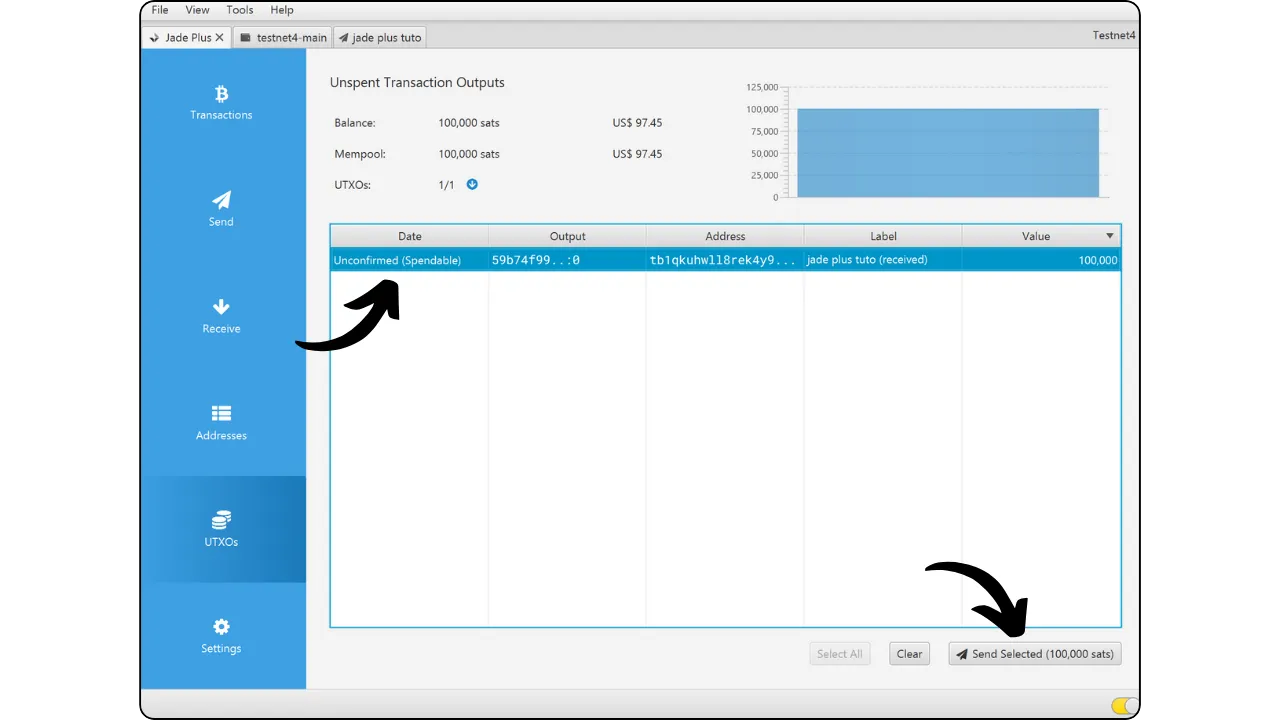Viewport: 1280px width, 720px height.
Task: Open the Settings gear sidebar icon
Action: (x=221, y=627)
